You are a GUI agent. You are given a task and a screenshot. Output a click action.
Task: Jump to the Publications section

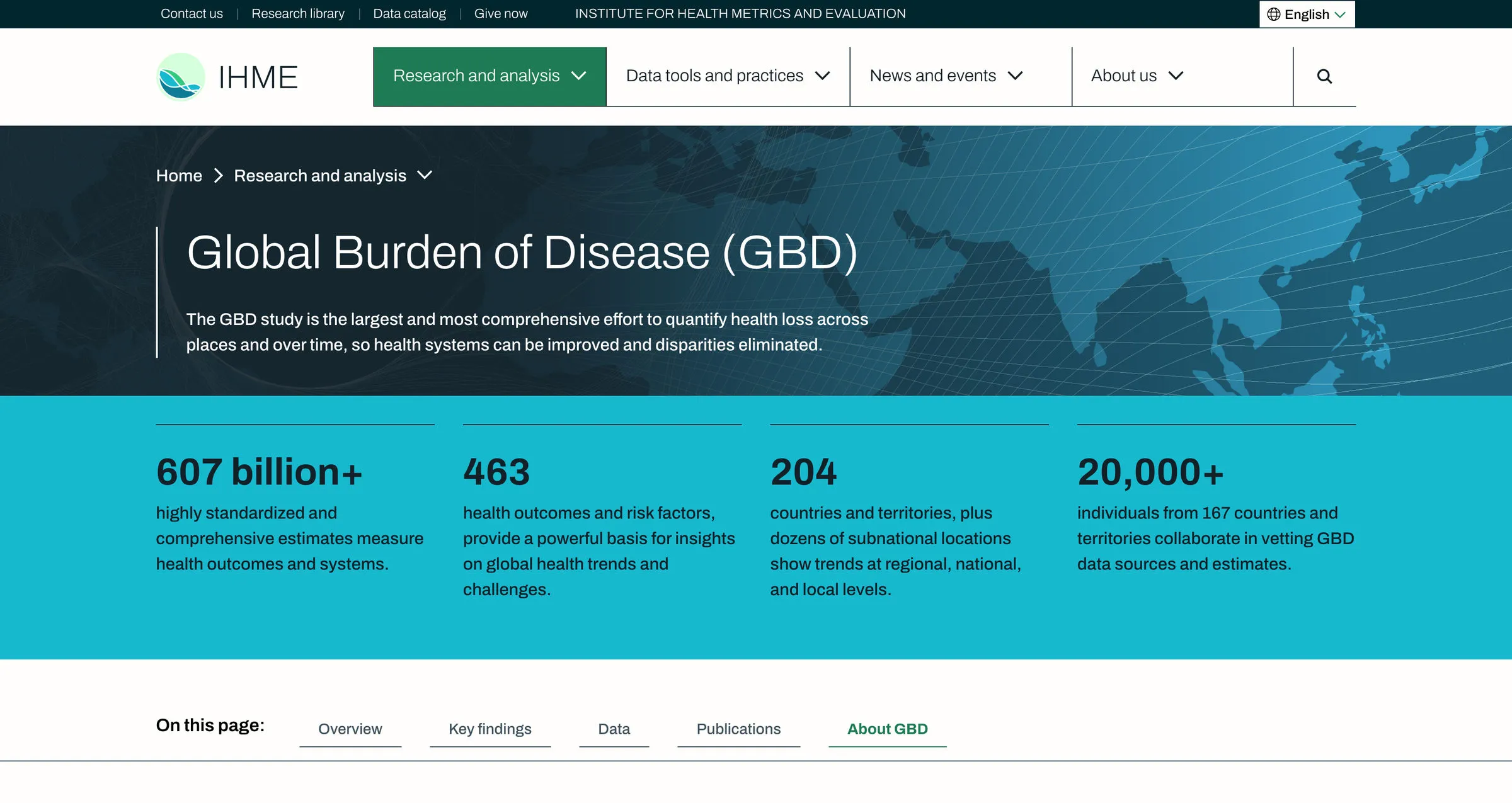pos(738,729)
